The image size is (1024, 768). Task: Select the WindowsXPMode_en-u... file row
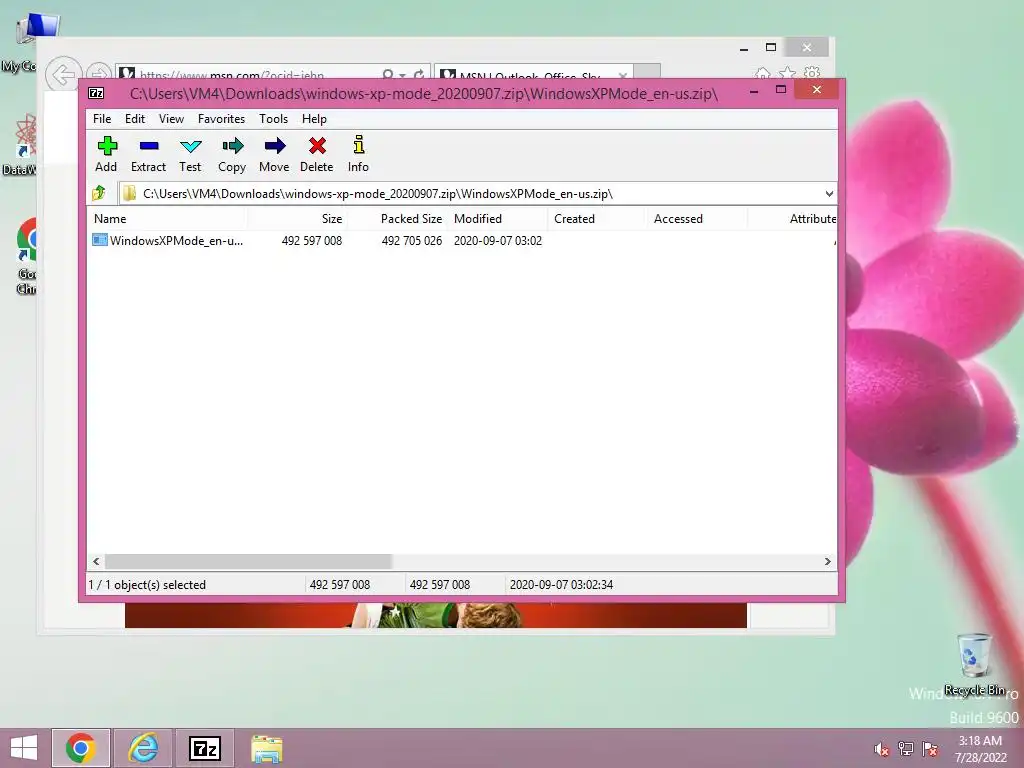point(462,240)
